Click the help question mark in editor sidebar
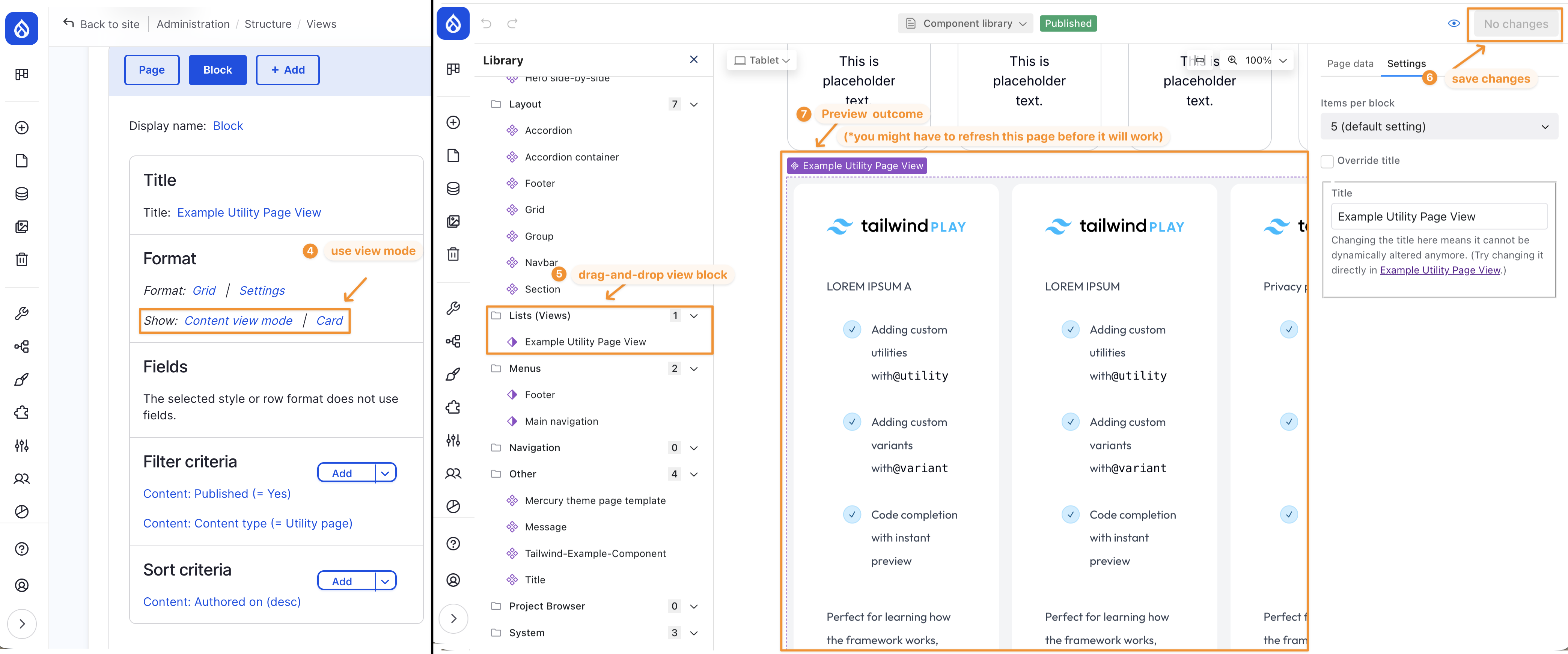 [453, 544]
